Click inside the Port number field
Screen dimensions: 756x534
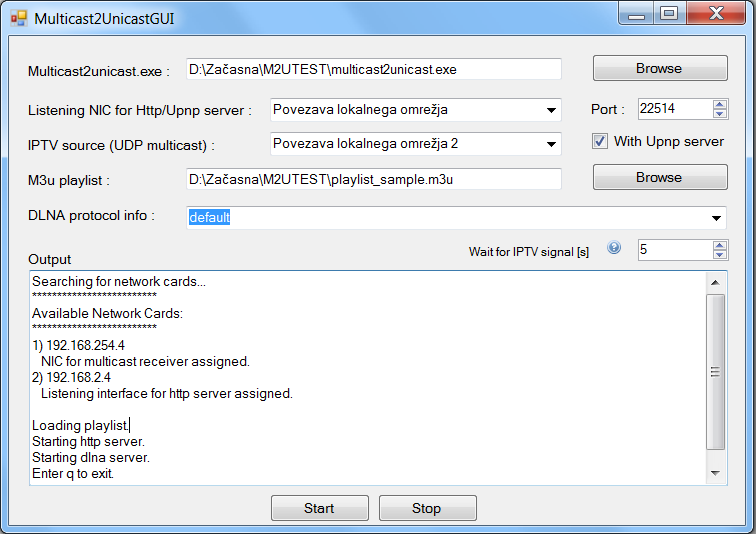click(675, 109)
